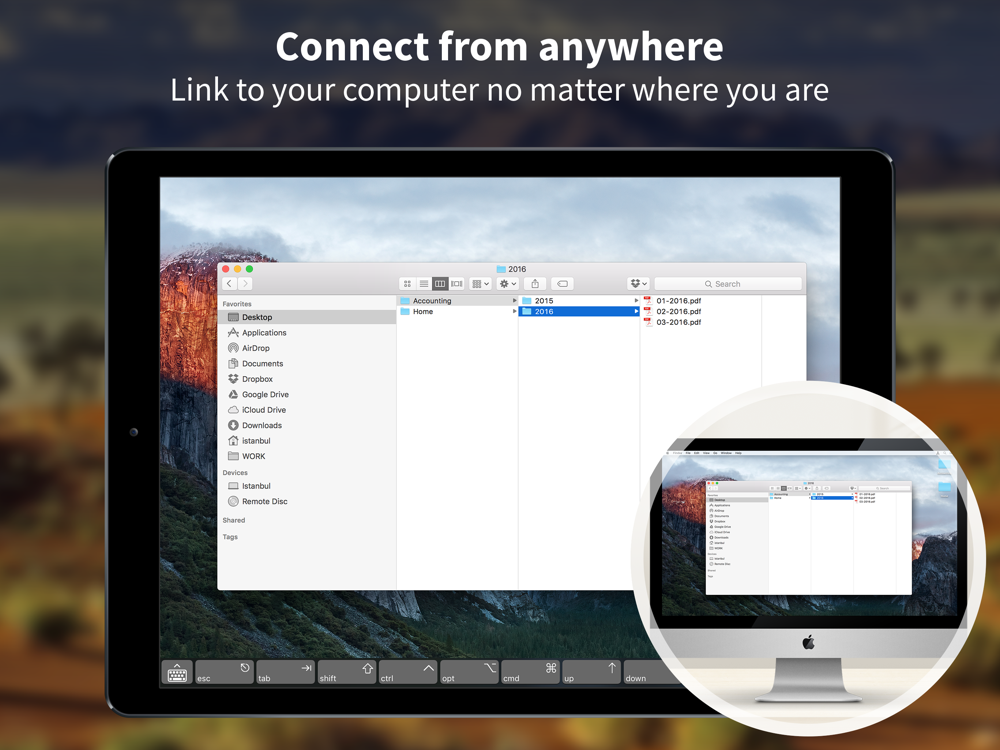Expand the 2015 folder arrow
The width and height of the screenshot is (1000, 750).
click(636, 300)
